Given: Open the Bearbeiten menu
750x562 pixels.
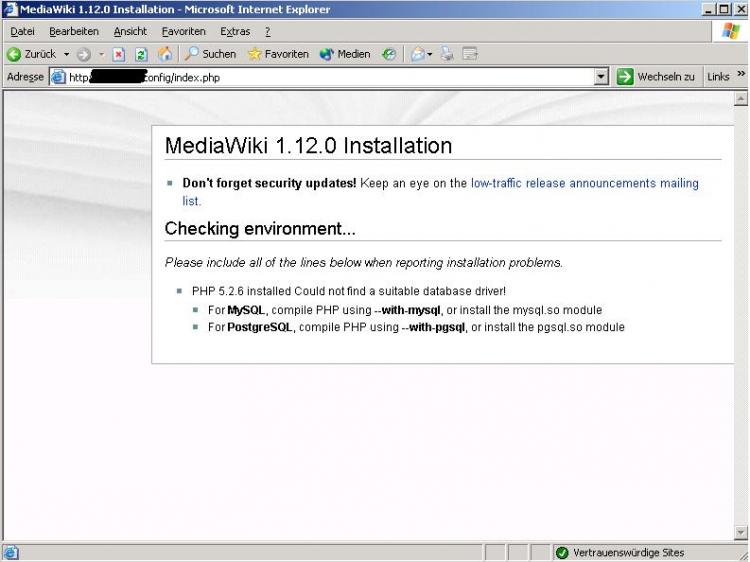Looking at the screenshot, I should (74, 32).
